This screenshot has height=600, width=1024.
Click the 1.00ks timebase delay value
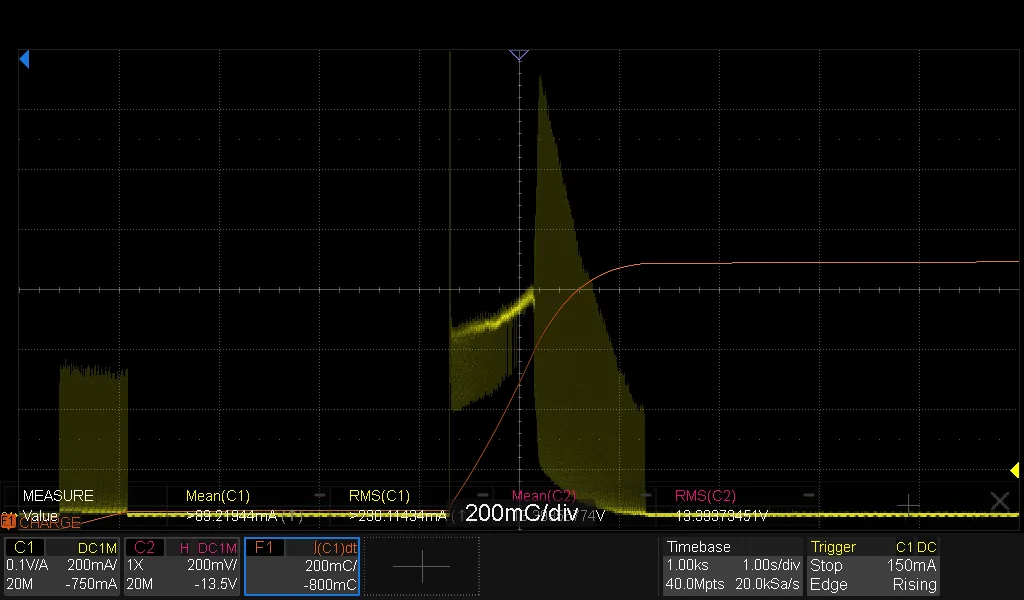point(687,565)
